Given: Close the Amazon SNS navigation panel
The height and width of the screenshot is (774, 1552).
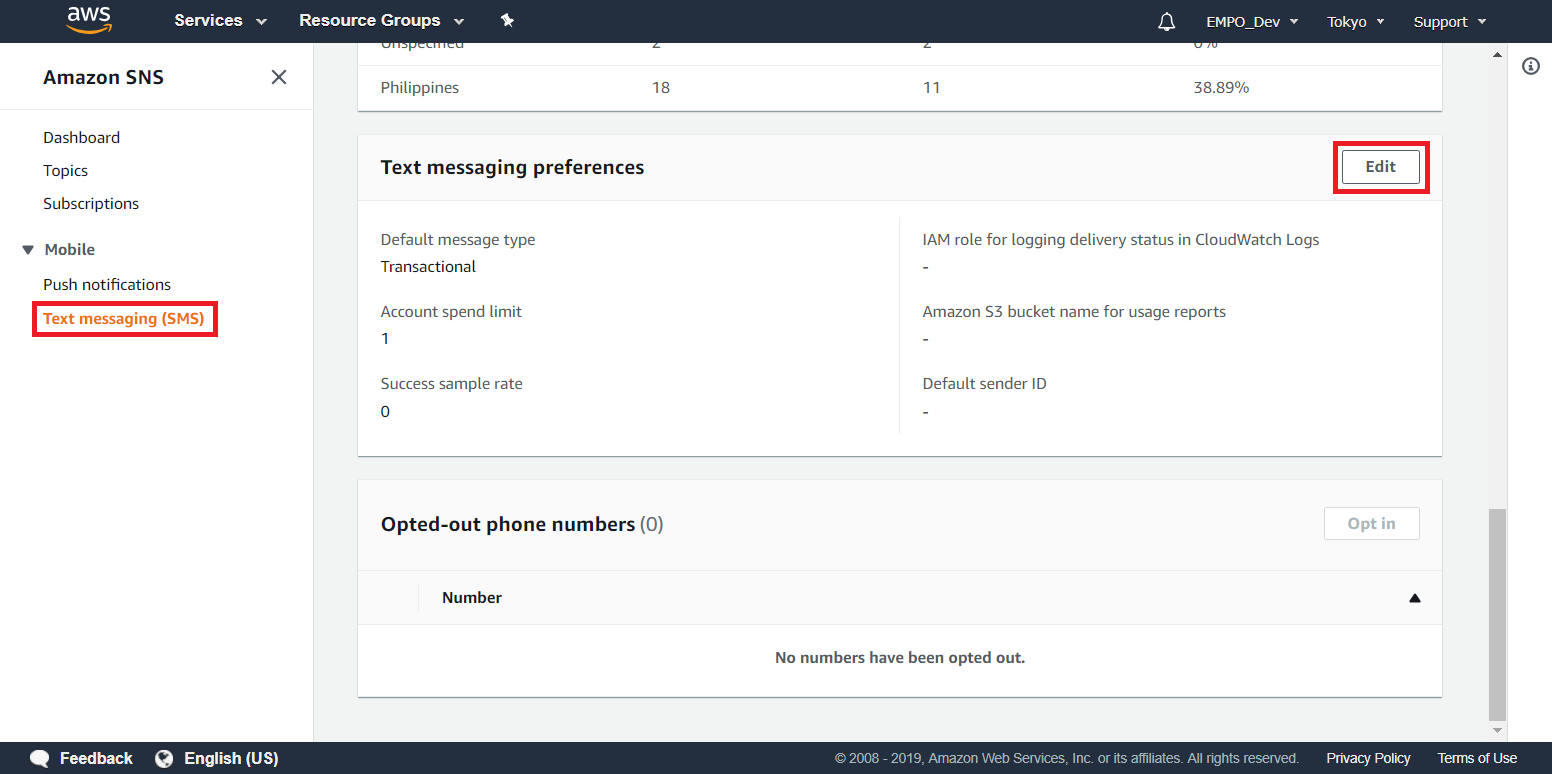Looking at the screenshot, I should pyautogui.click(x=279, y=77).
